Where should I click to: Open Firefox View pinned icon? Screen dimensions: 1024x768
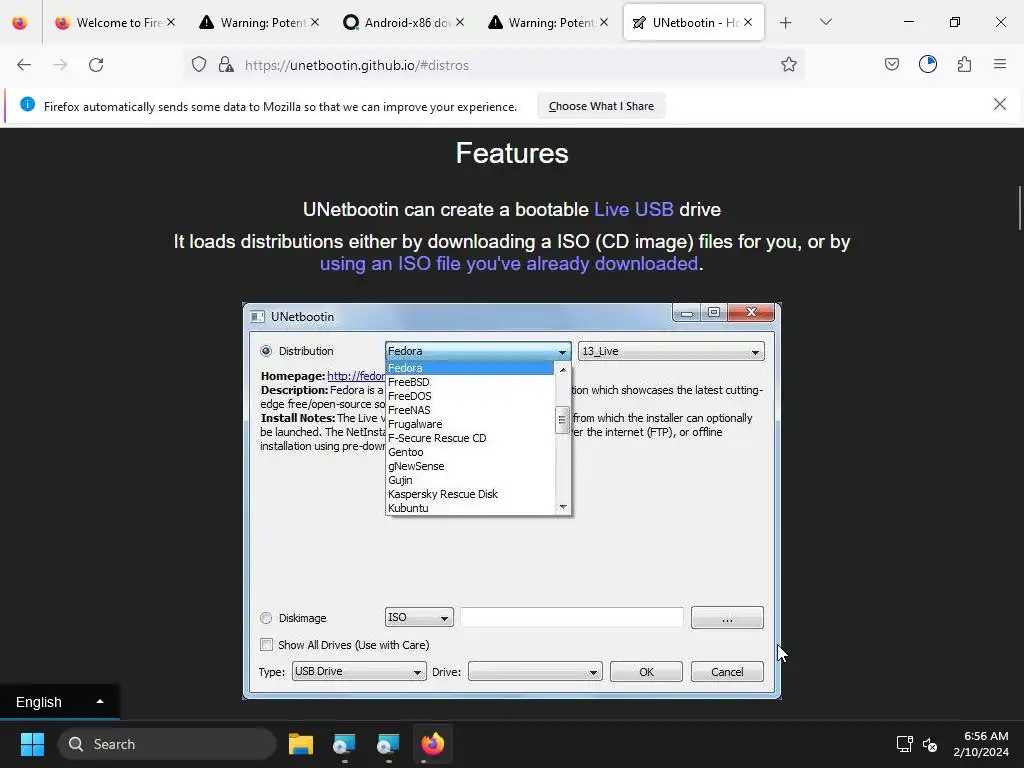point(20,23)
